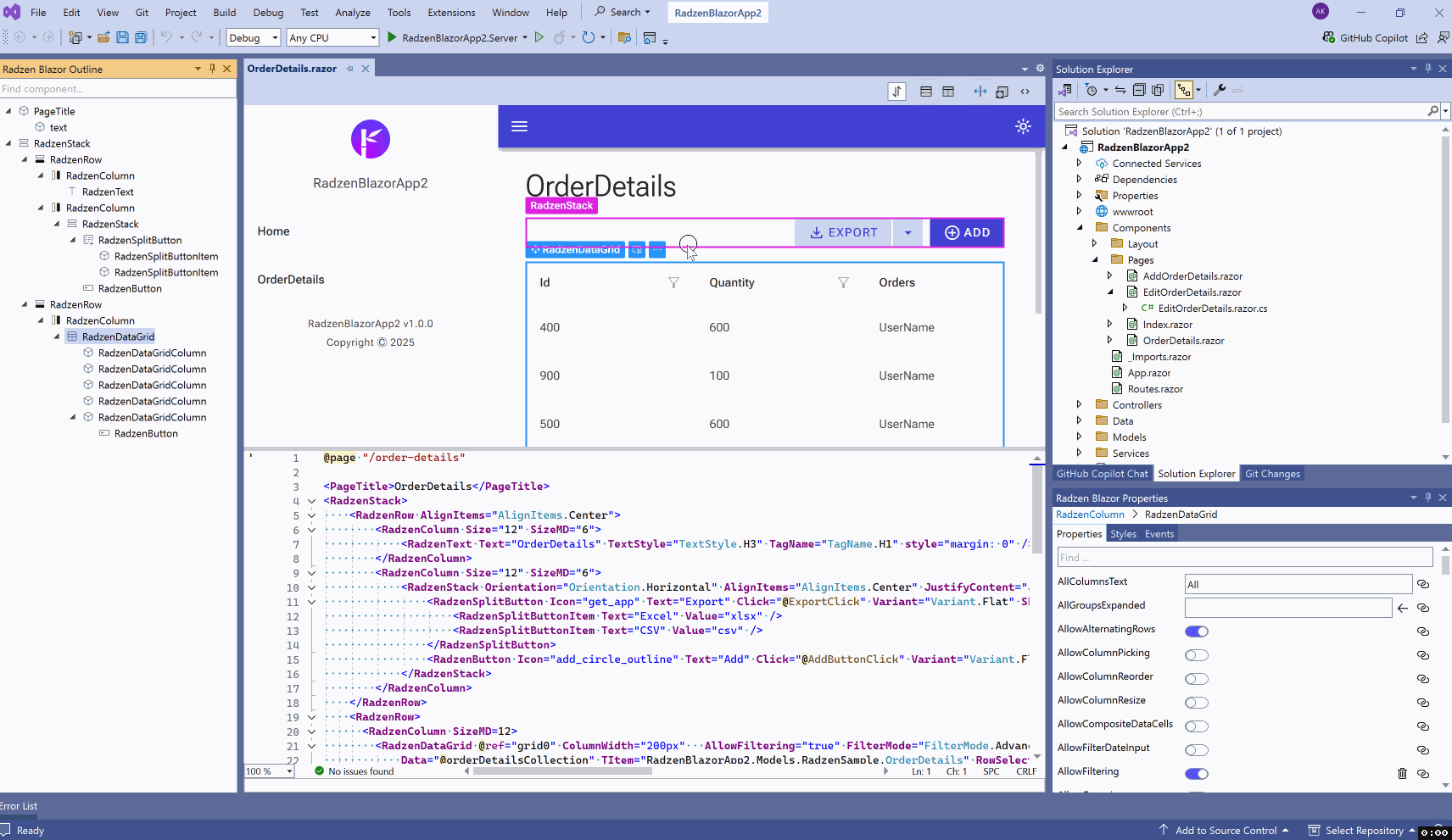Click the Start Without Debugging outline play icon
This screenshot has height=840, width=1452.
pyautogui.click(x=539, y=37)
